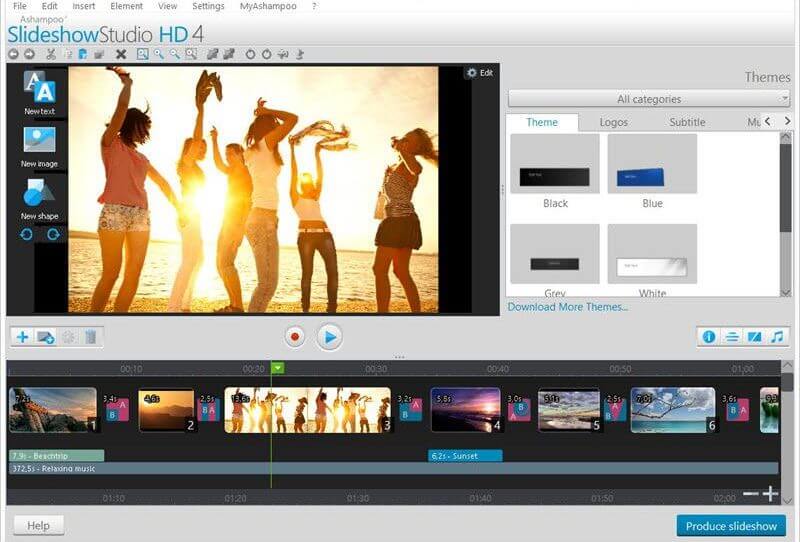Click the forward arrow in the toolbar
The image size is (800, 542).
click(x=30, y=54)
